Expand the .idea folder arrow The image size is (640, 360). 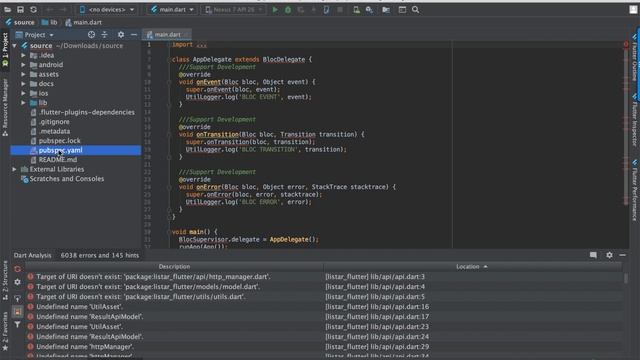point(23,55)
